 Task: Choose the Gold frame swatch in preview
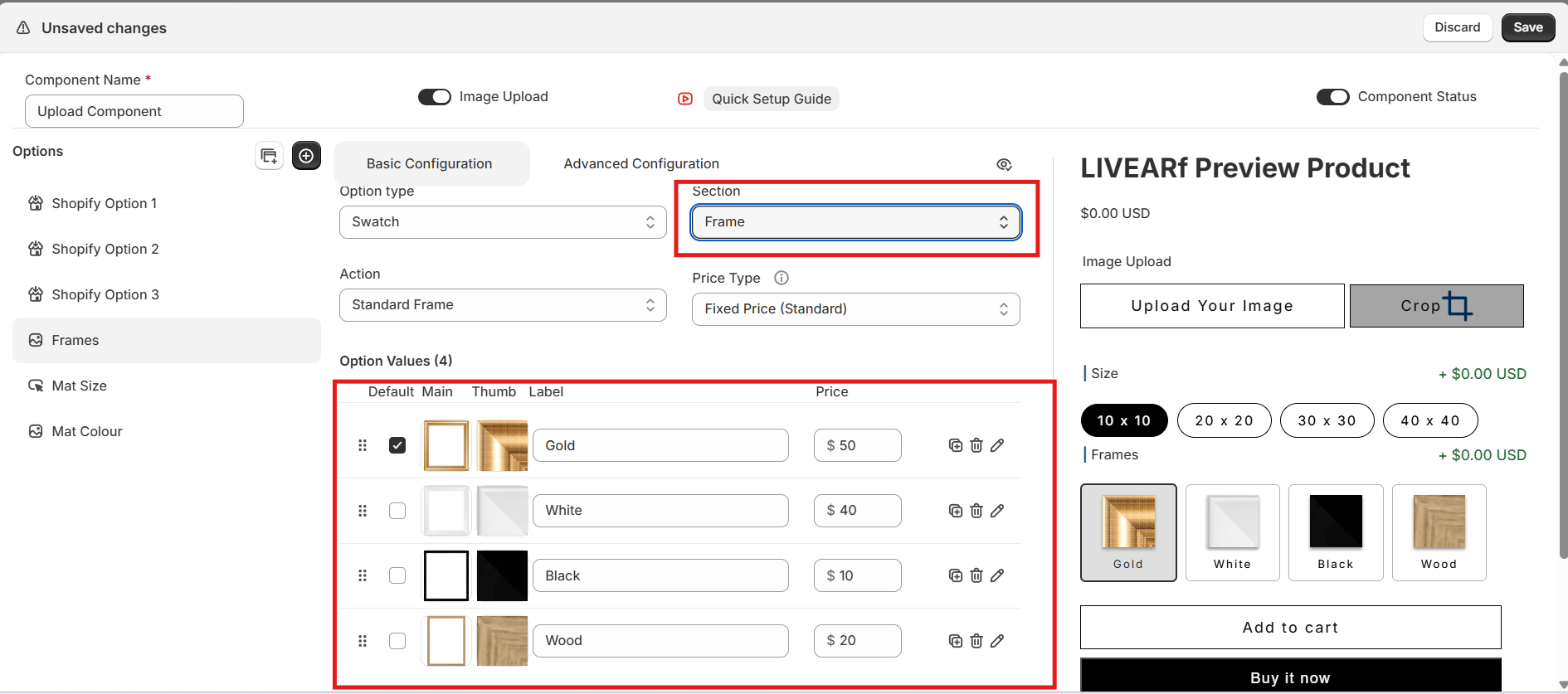[x=1128, y=532]
